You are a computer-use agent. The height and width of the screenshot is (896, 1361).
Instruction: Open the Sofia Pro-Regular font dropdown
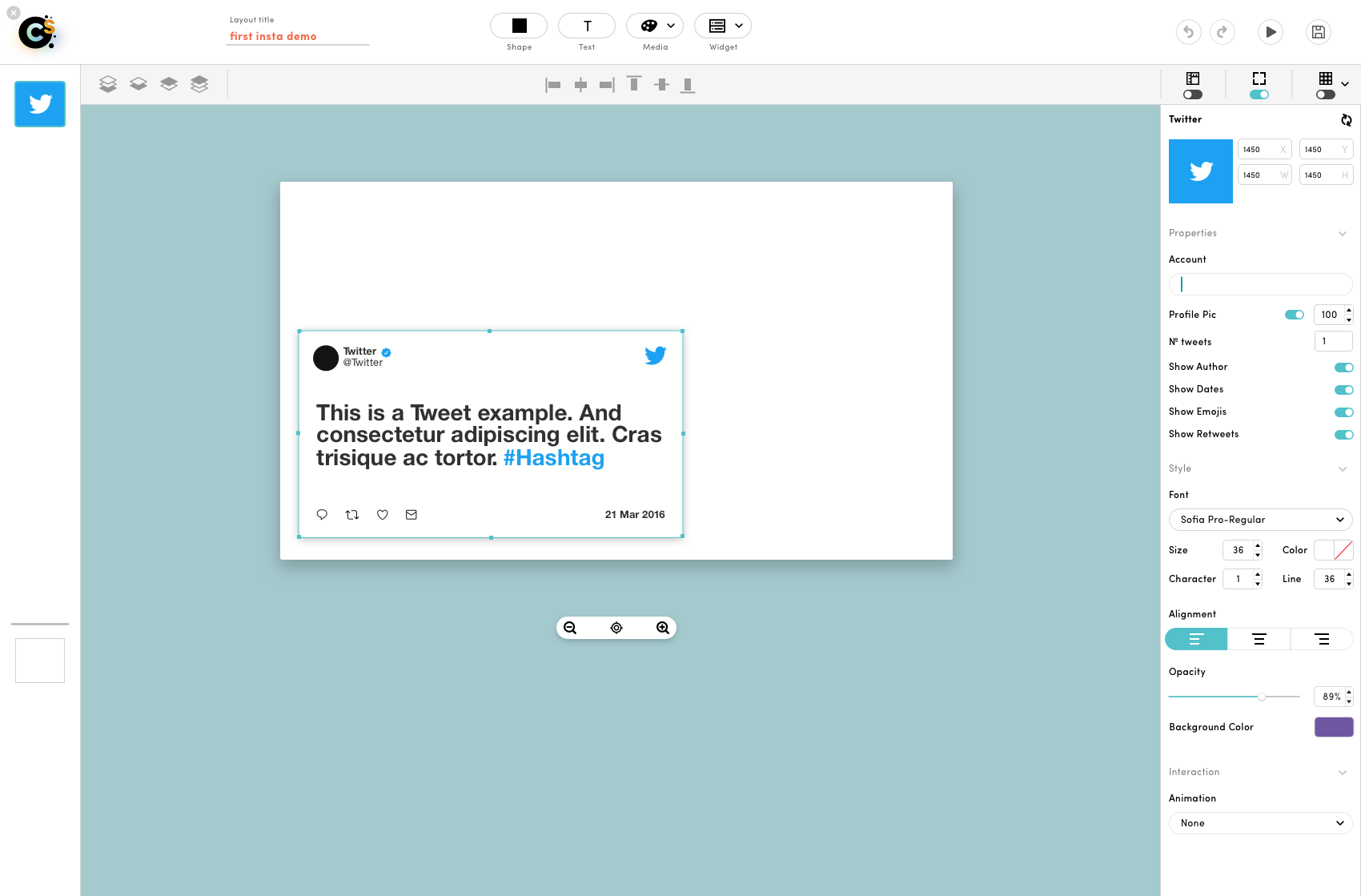point(1261,520)
